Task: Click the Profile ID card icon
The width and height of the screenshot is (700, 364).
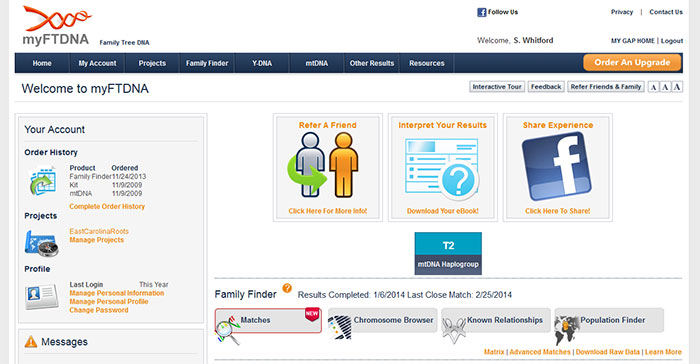Action: [x=42, y=296]
